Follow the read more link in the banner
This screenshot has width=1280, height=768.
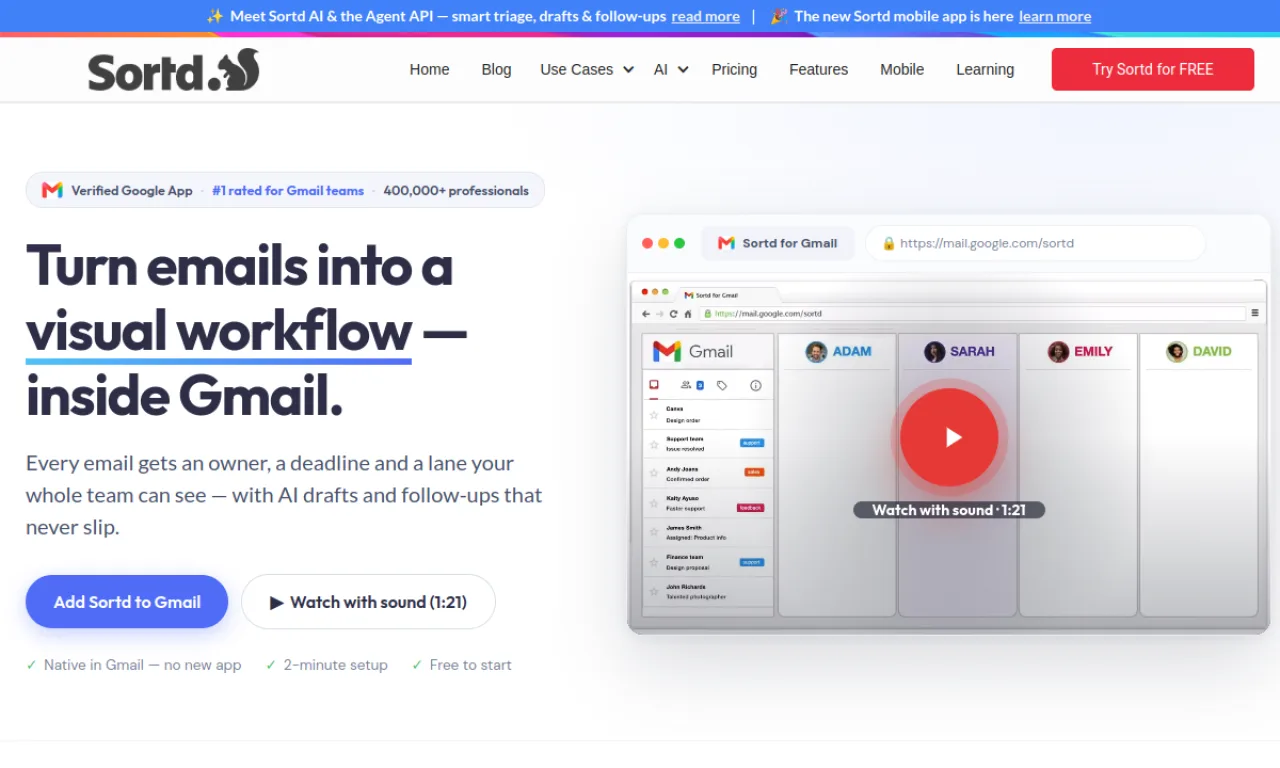point(706,16)
